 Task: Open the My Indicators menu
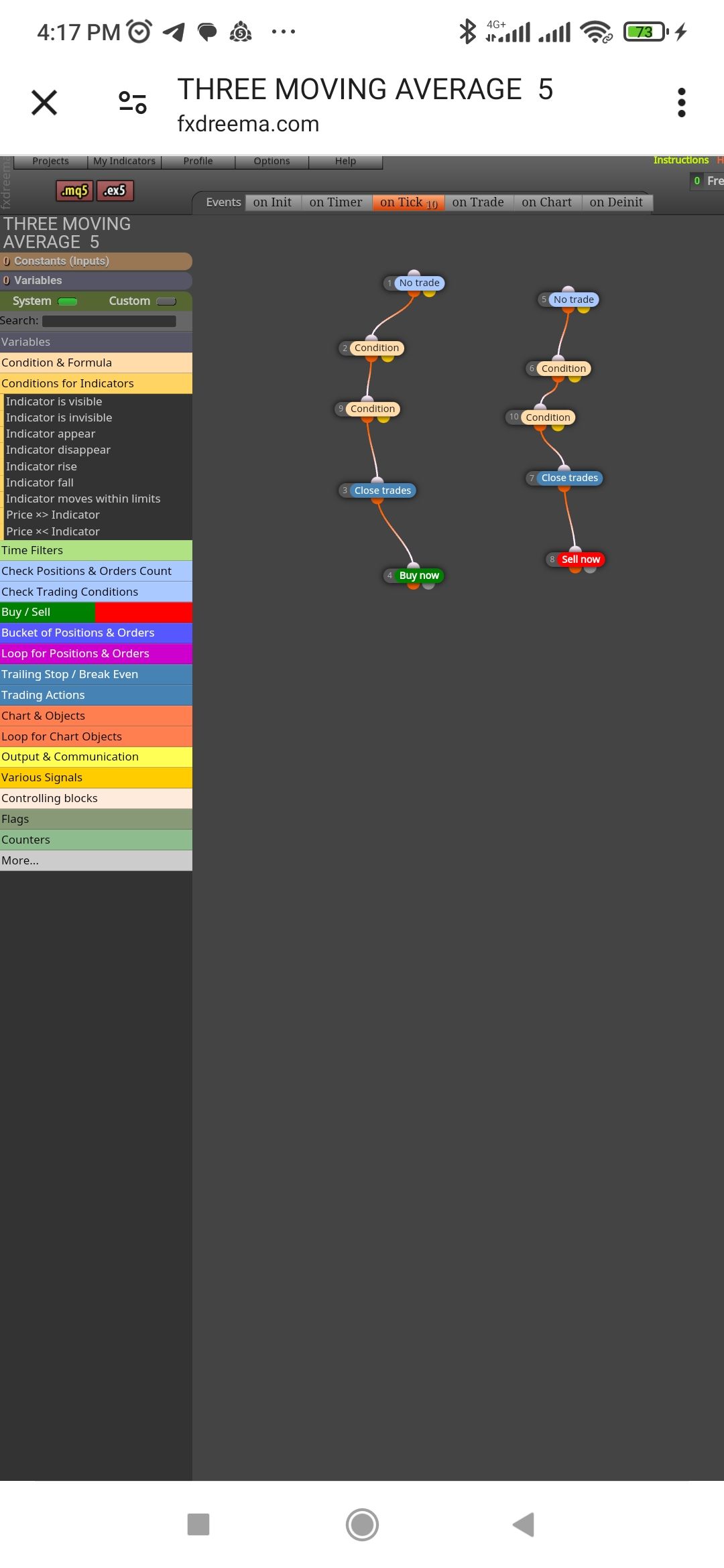[x=124, y=161]
